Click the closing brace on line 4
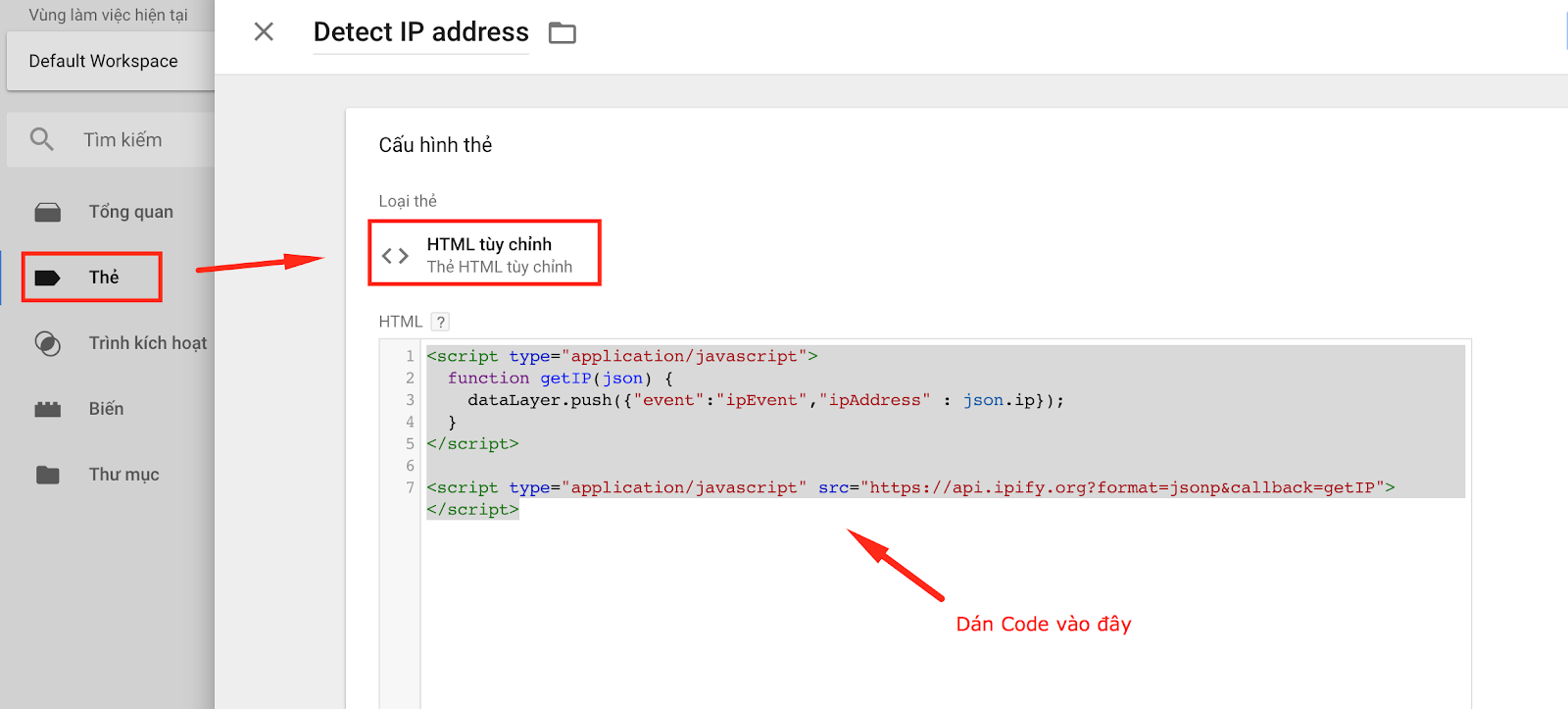This screenshot has height=709, width=1568. tap(452, 423)
